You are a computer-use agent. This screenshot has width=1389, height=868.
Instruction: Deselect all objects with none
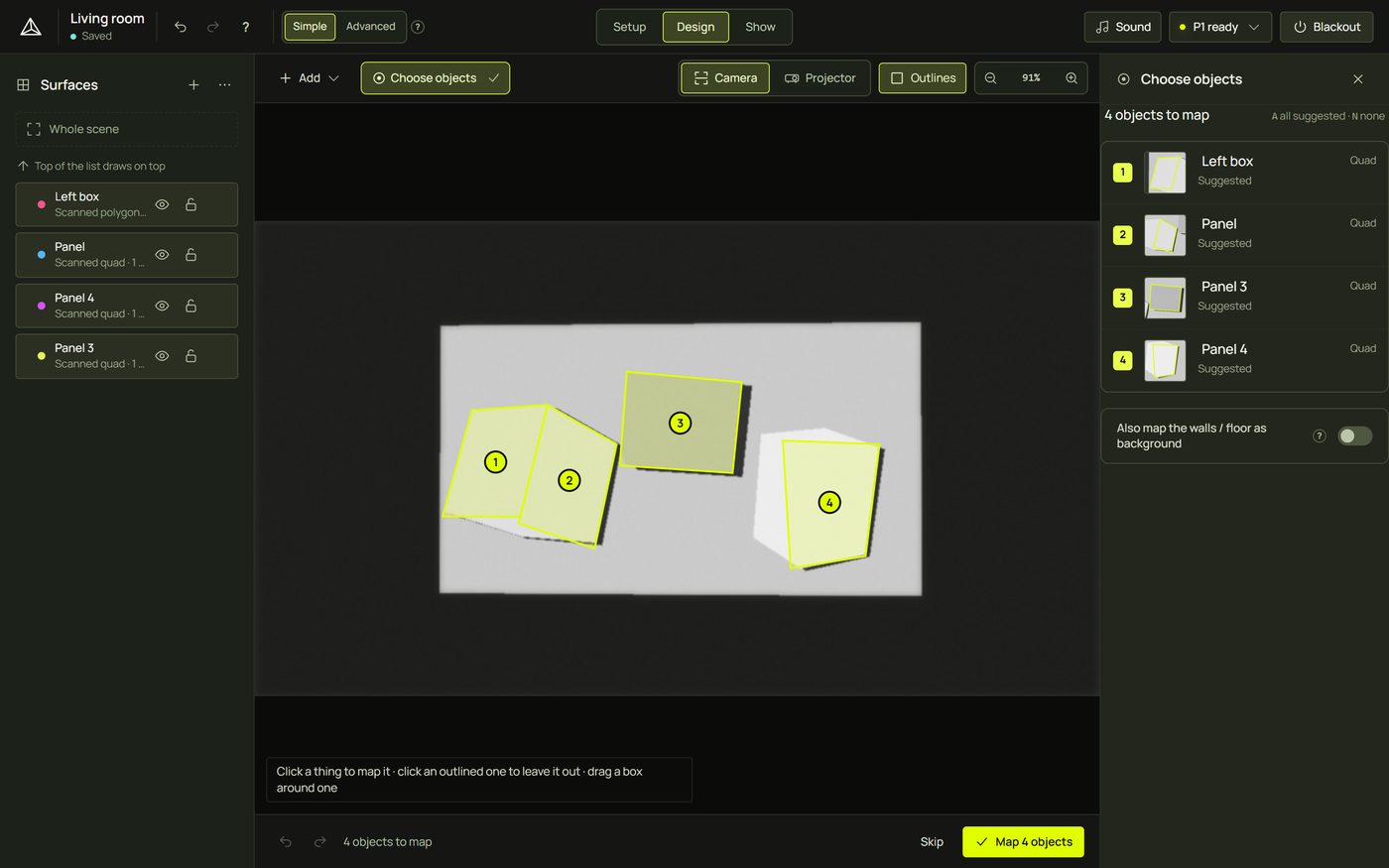click(x=1368, y=116)
